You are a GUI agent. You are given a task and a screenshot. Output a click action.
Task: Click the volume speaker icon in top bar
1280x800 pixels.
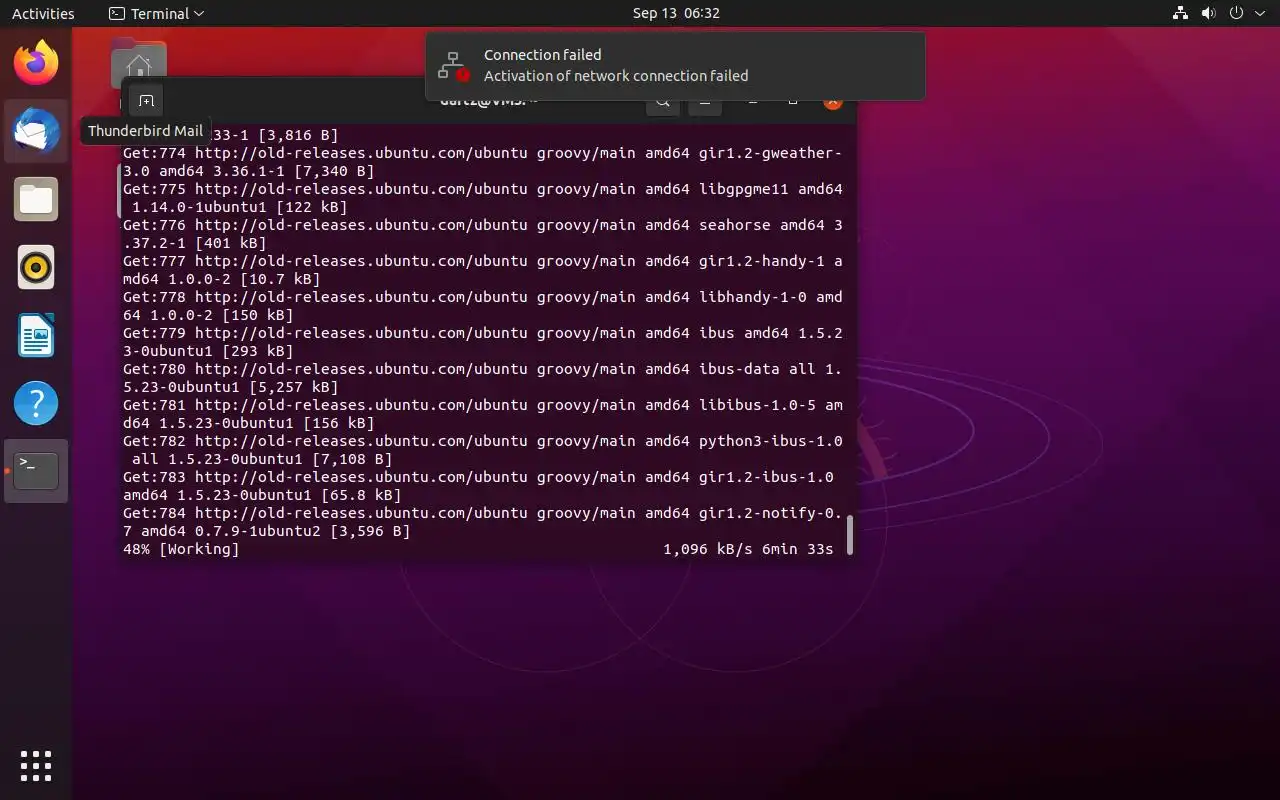point(1208,13)
